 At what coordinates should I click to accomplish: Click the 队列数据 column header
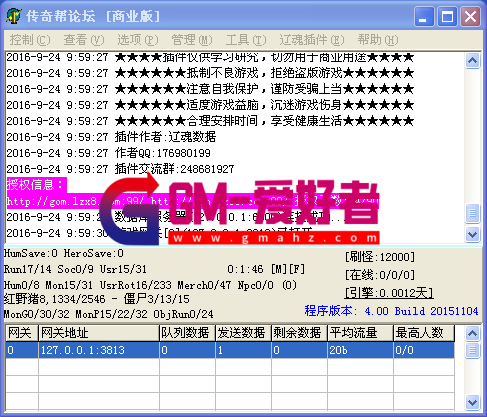[x=187, y=333]
